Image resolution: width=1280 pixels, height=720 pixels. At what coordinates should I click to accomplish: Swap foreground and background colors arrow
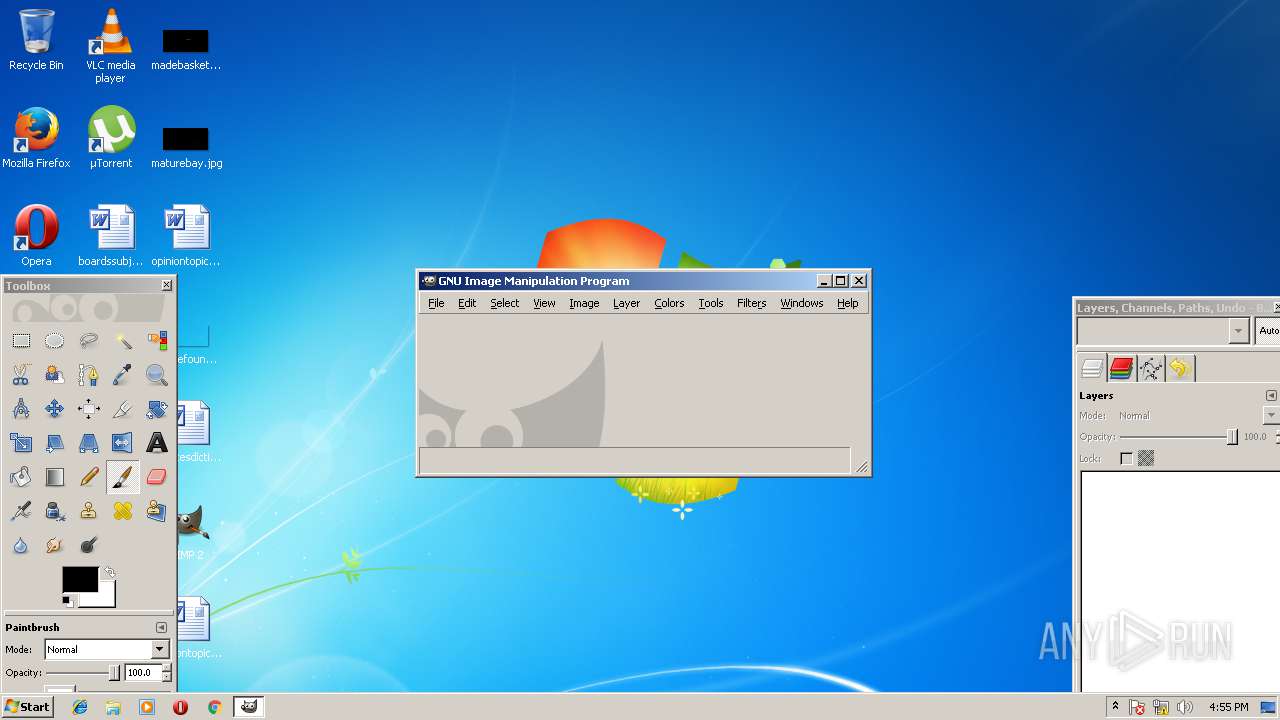[x=109, y=573]
